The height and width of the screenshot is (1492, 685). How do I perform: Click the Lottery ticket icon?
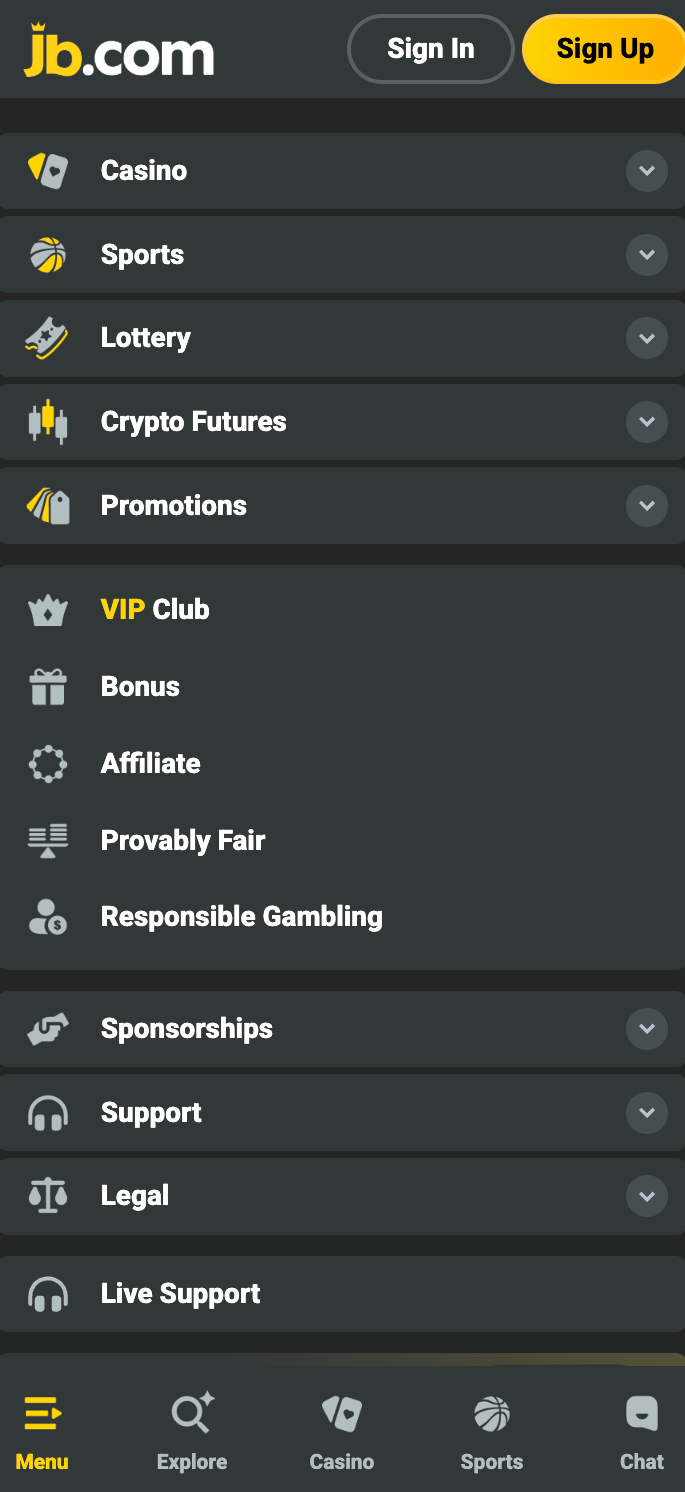47,338
